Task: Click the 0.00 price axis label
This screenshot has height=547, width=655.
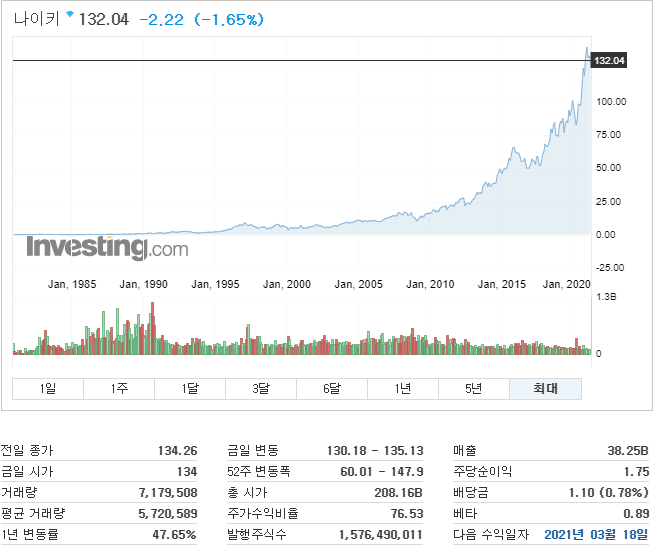Action: point(606,234)
